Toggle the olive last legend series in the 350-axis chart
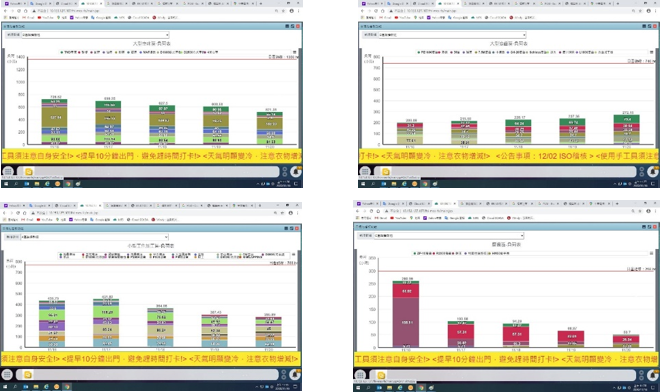660x392 pixels. [499, 253]
